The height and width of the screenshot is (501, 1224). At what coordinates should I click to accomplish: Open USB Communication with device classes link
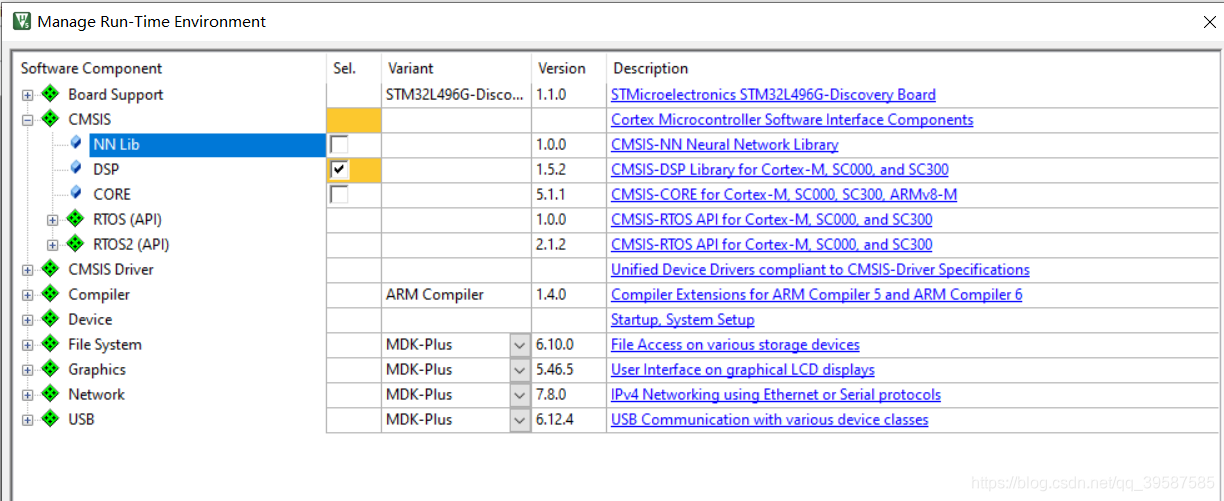tap(770, 420)
